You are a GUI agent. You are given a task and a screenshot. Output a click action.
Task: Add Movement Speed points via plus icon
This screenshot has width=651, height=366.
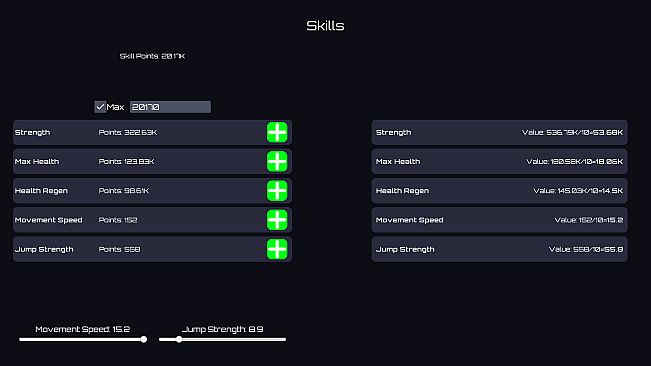[x=277, y=220]
